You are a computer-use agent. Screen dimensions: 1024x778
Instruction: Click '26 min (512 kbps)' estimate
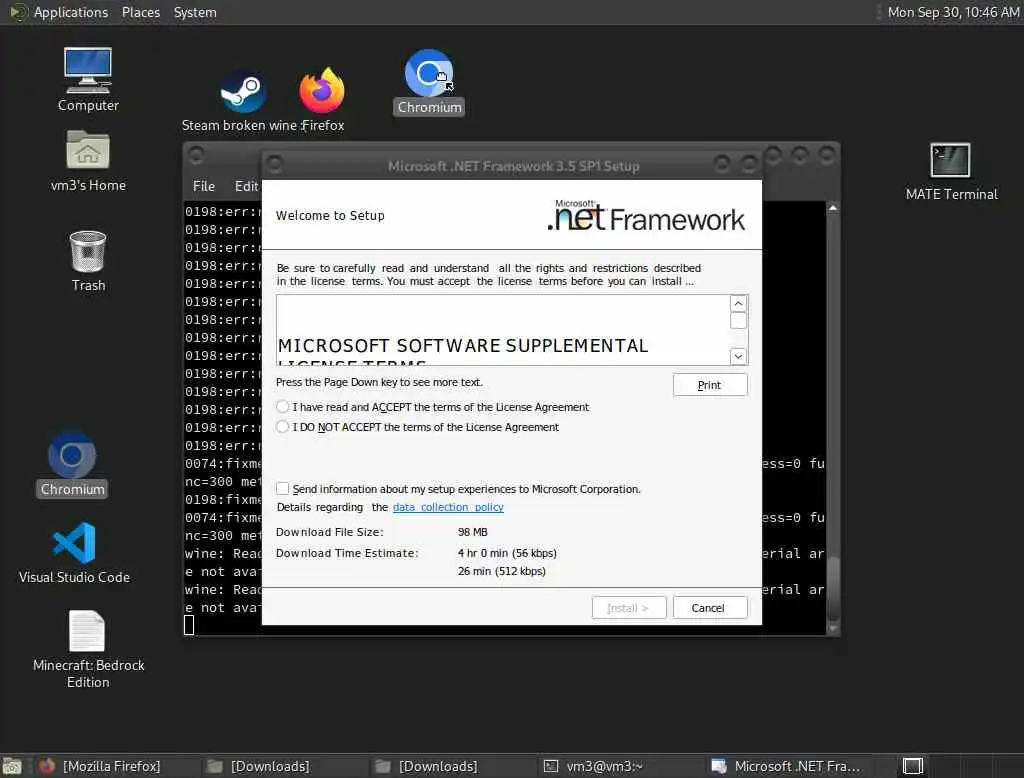coord(501,571)
